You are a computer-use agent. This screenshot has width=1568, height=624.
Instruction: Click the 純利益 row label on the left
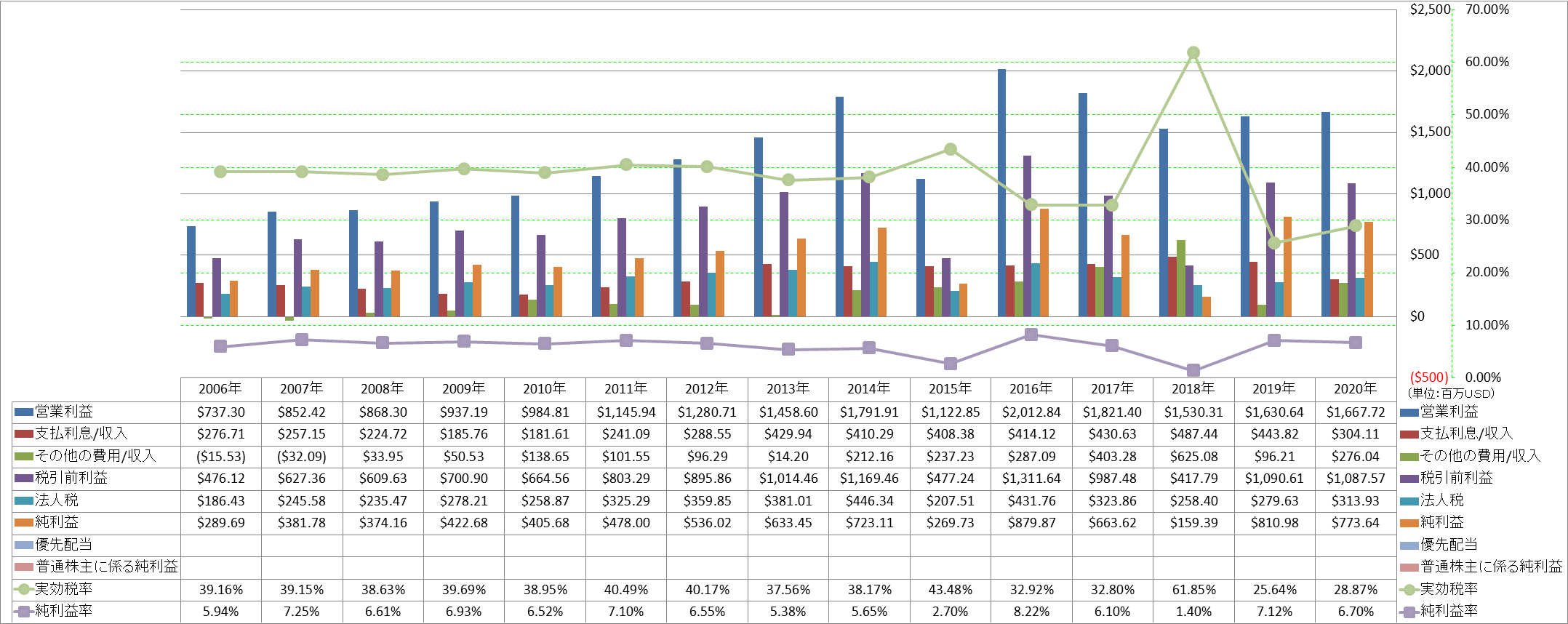click(57, 522)
